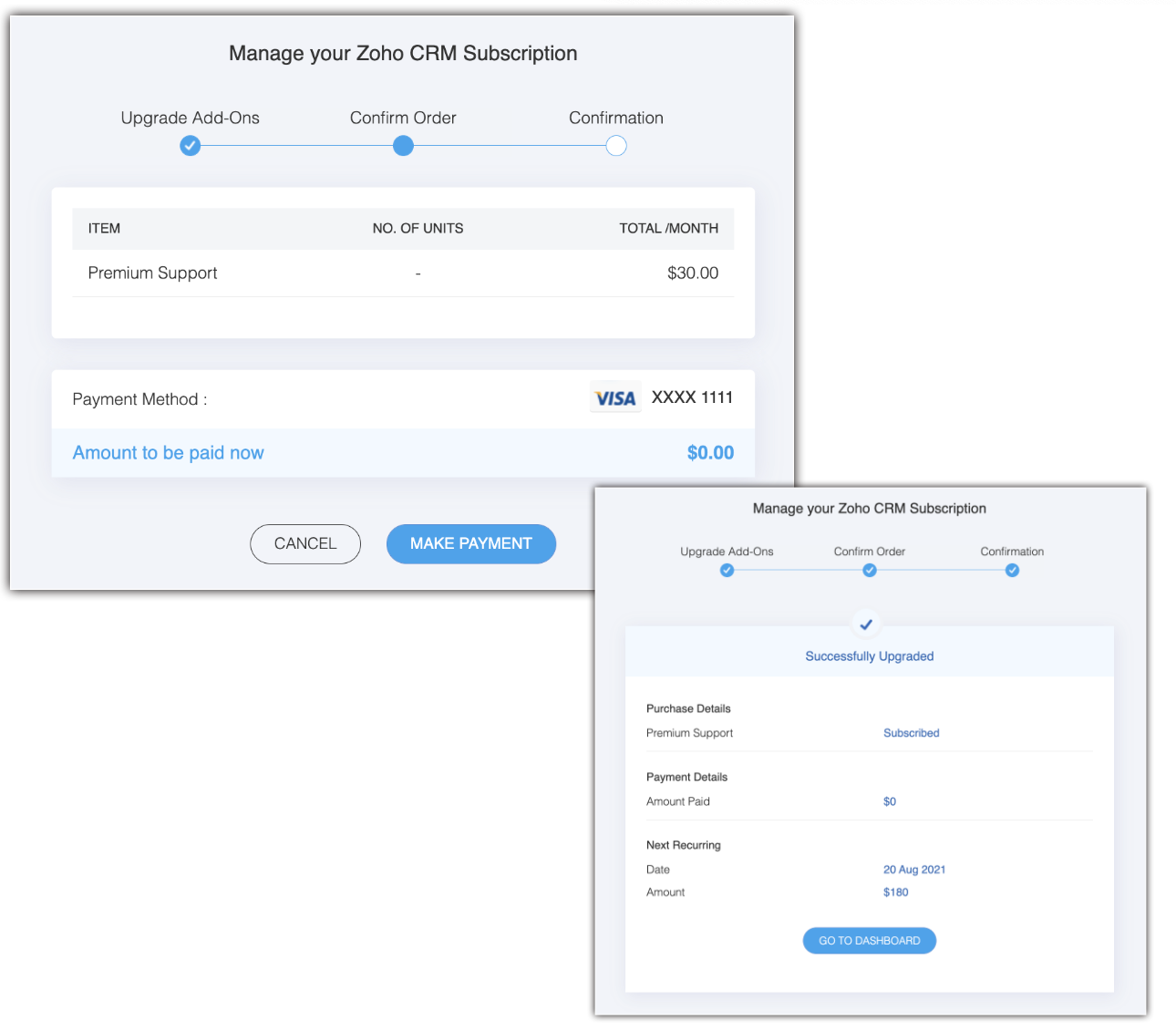This screenshot has height=1032, width=1176.
Task: Click the Upgrade Add-Ons checkmark step in the Confirm Order dialog
Action: (190, 145)
